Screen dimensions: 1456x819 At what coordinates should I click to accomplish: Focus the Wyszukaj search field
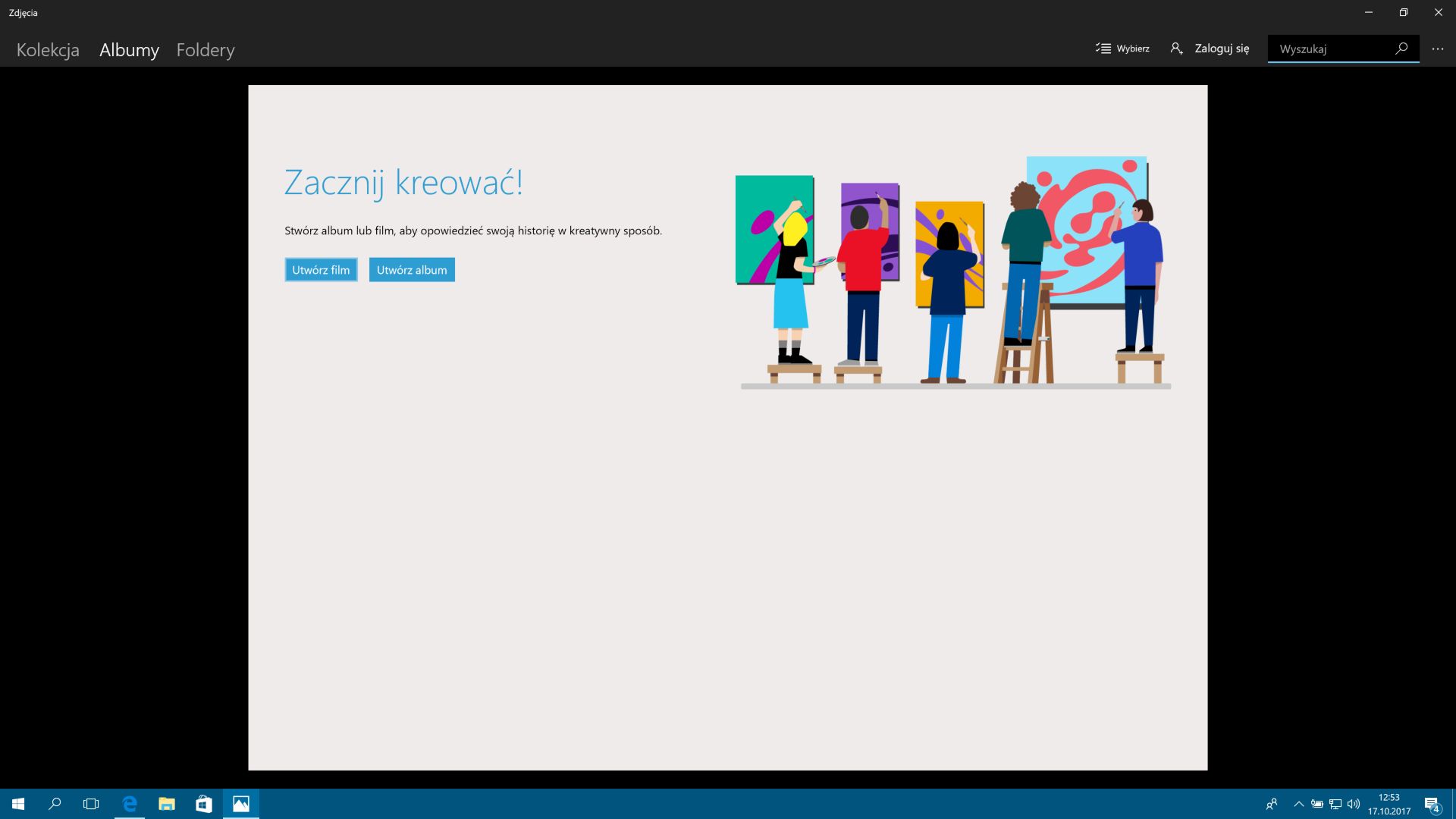coord(1331,49)
